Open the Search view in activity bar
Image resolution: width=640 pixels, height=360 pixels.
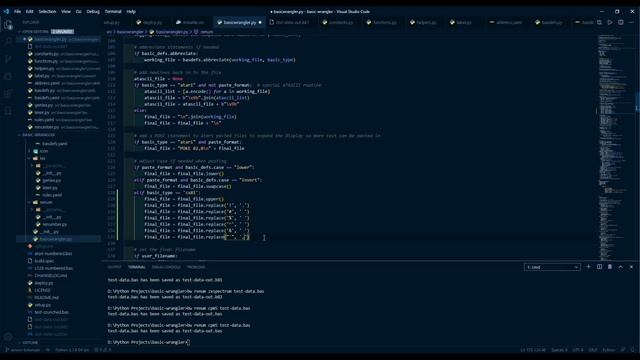[x=8, y=42]
